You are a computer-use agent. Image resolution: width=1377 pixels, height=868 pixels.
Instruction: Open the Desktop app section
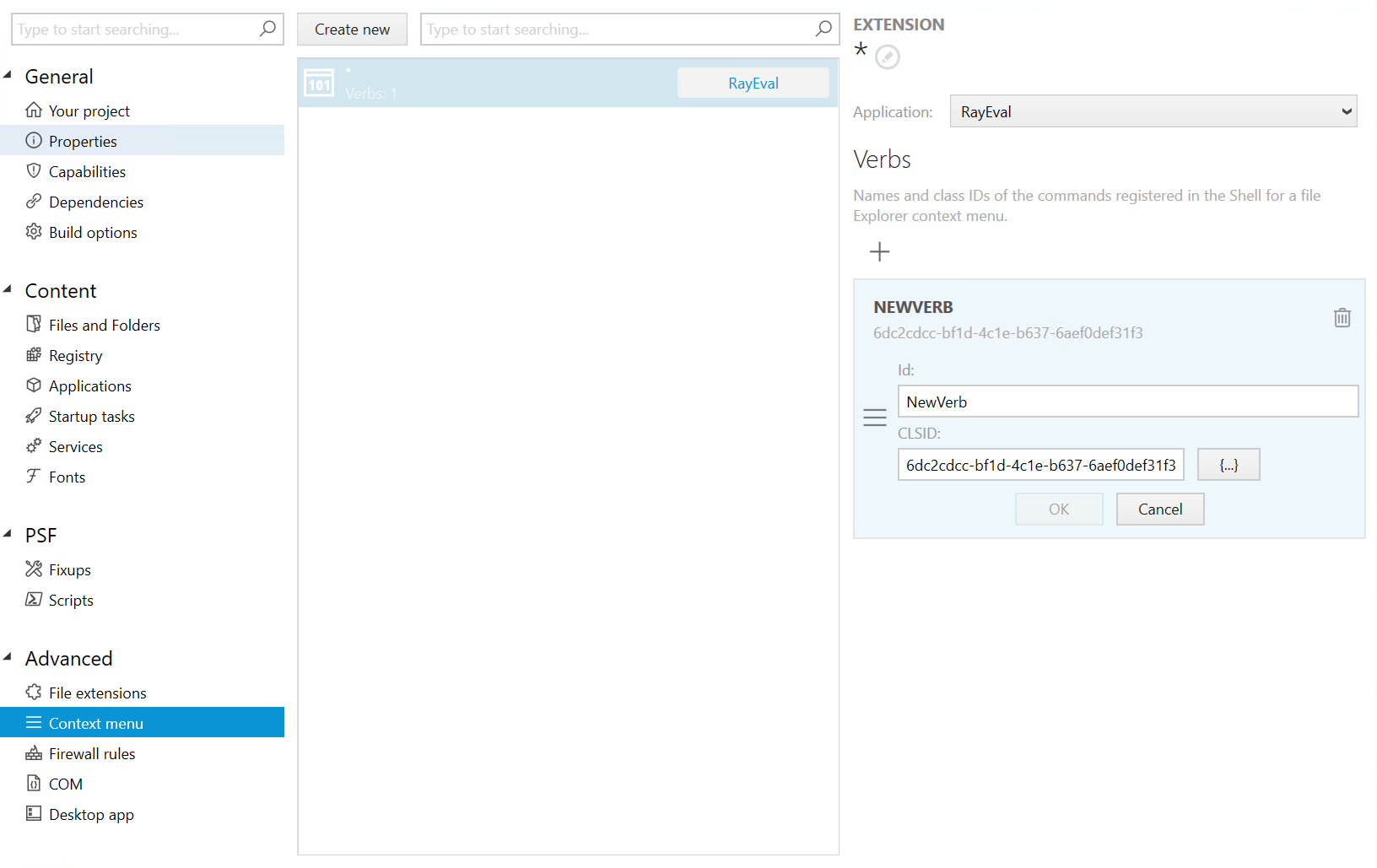coord(90,814)
